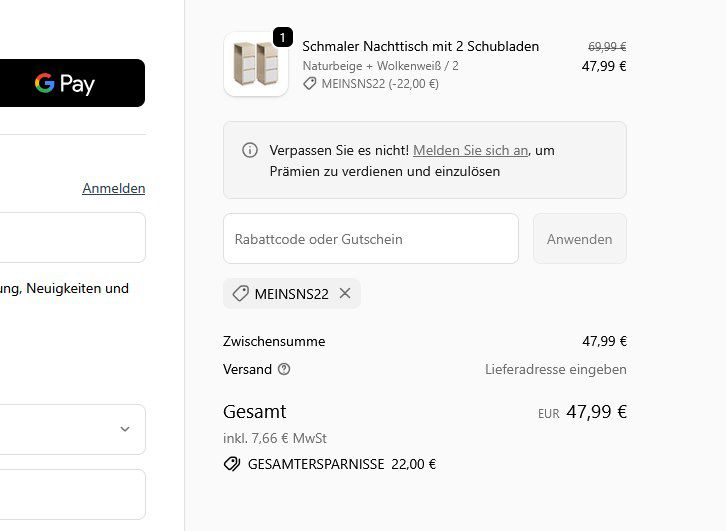Click the Gesamt total amount 47,99 €

pos(596,411)
